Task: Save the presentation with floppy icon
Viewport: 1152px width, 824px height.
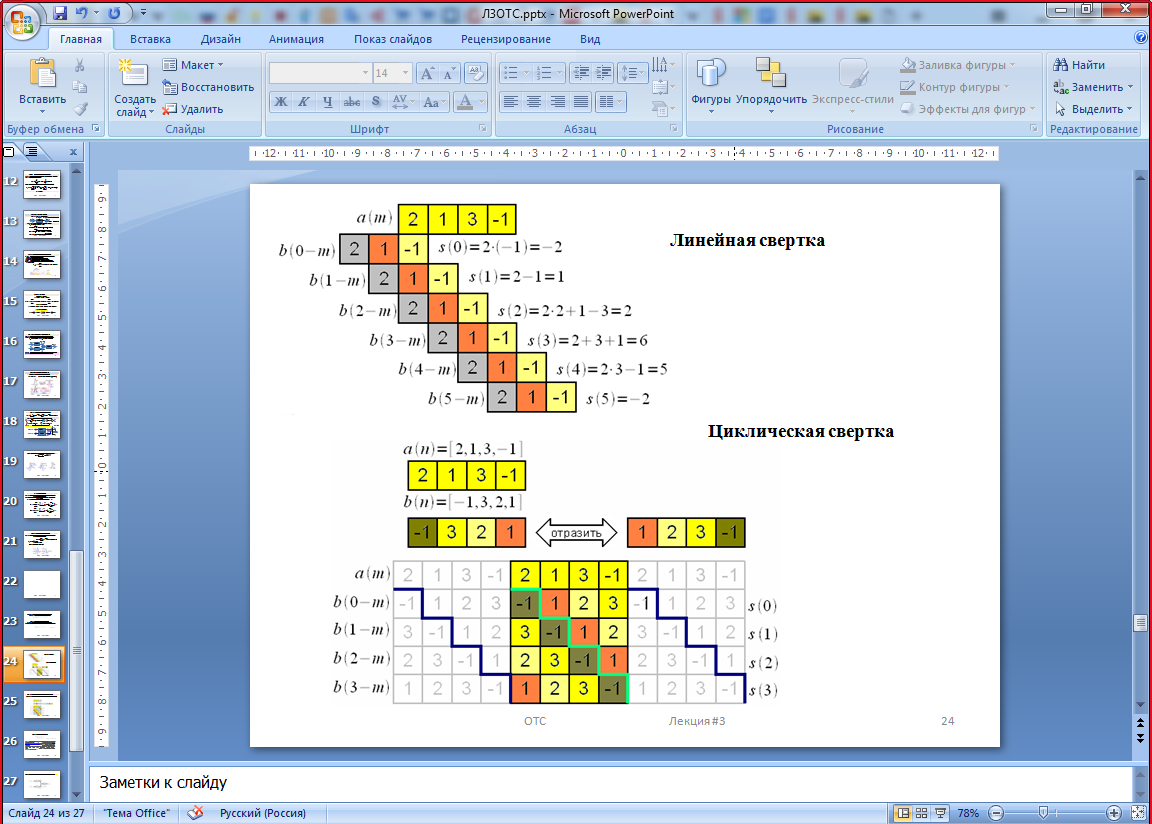Action: point(60,12)
